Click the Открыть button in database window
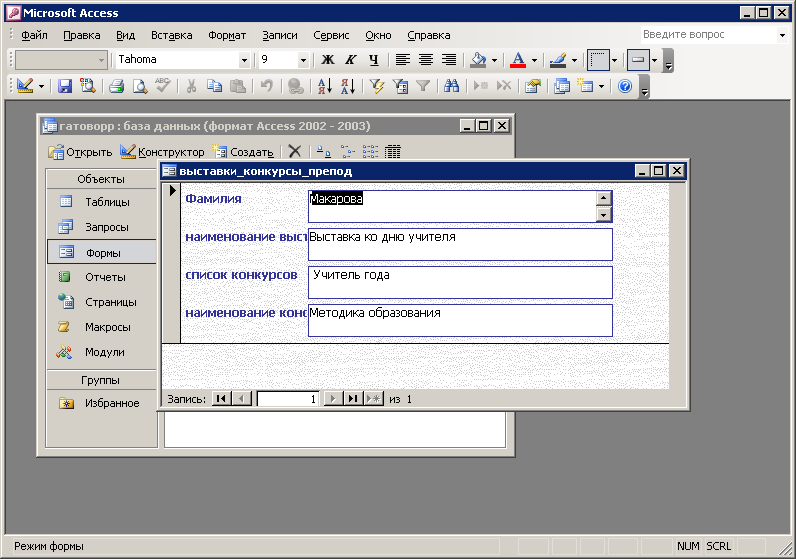796x559 pixels. (81, 152)
